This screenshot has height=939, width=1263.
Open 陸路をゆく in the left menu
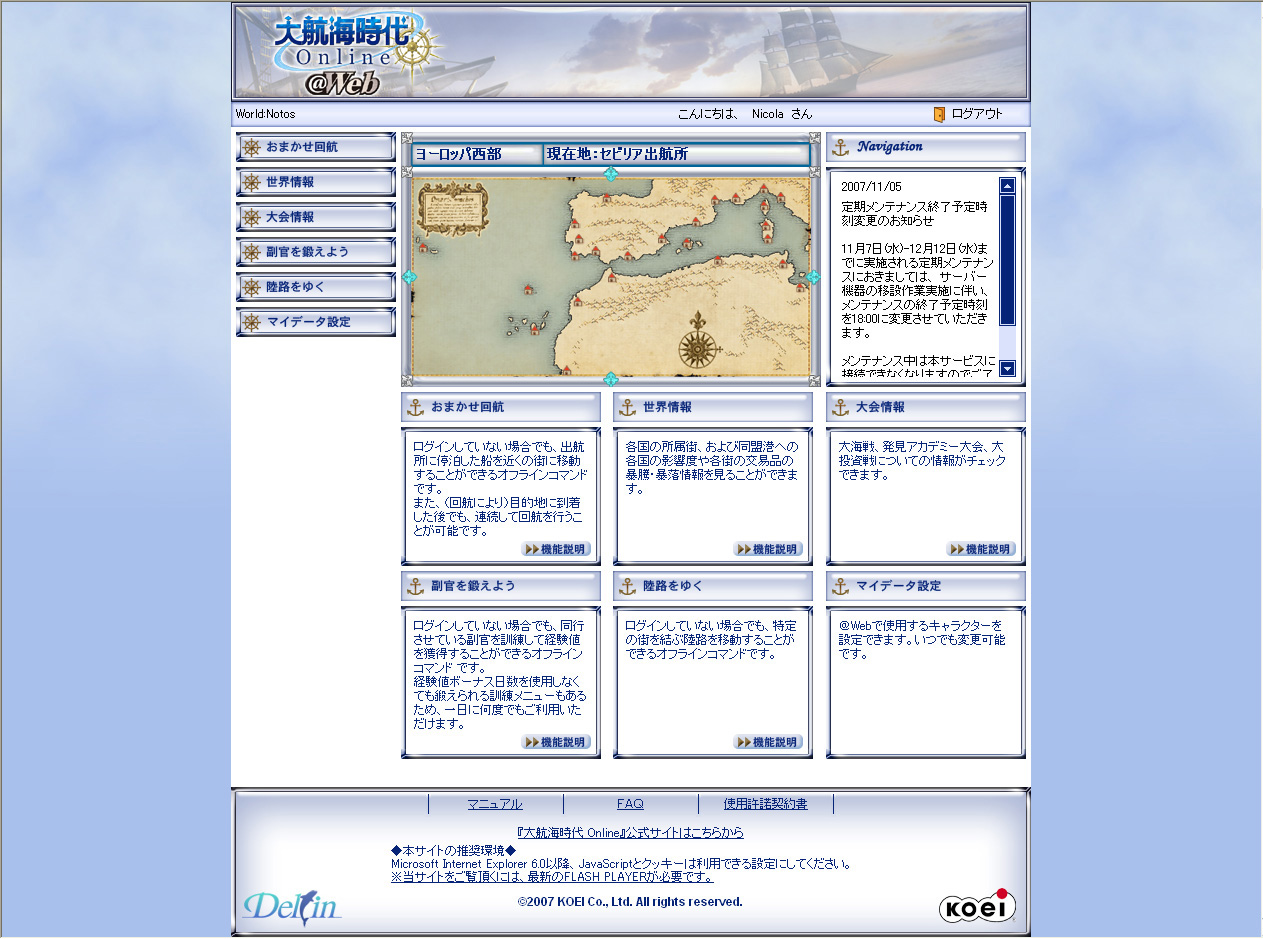316,287
